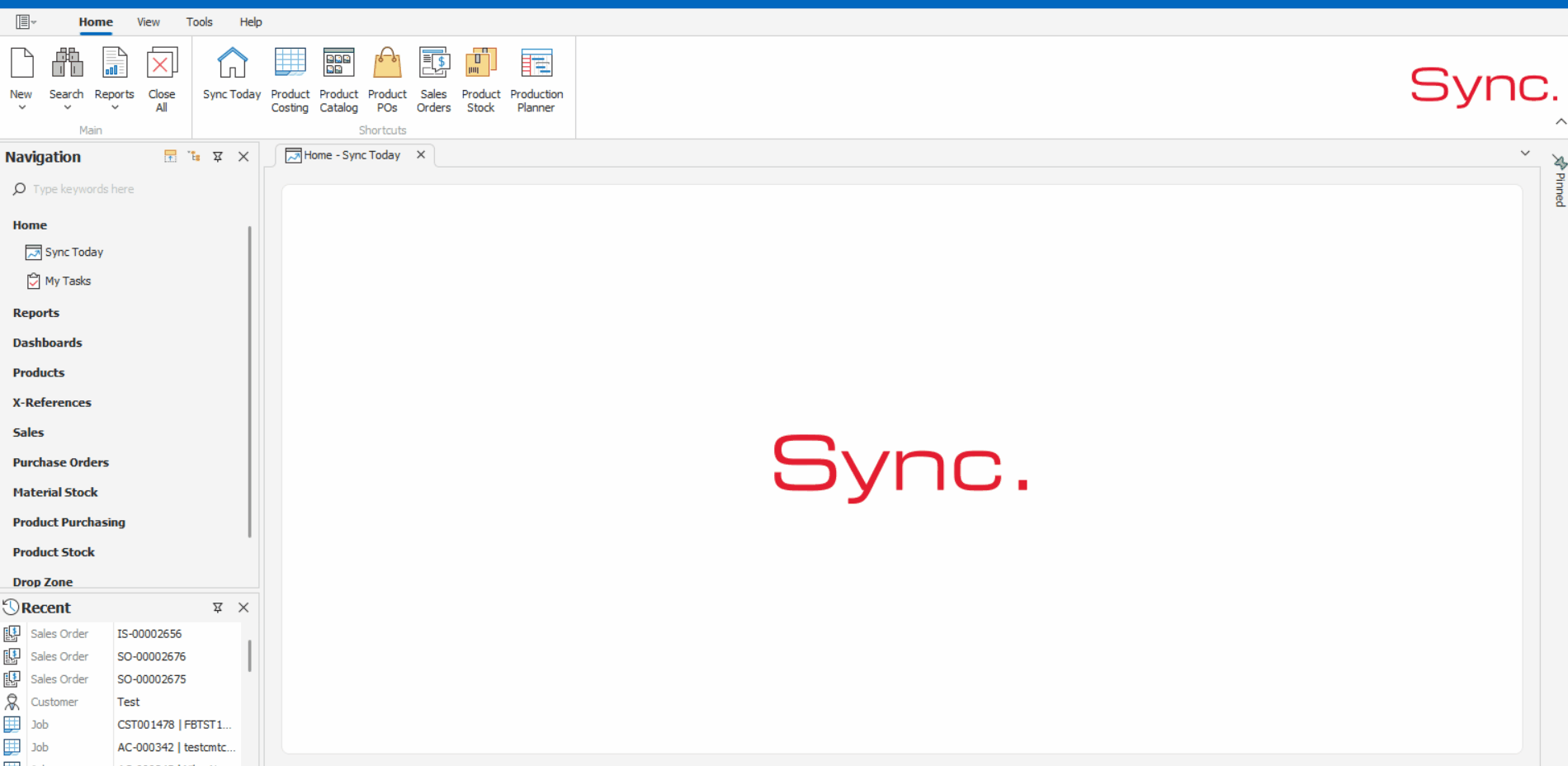Expand the Product Stock navigation group
Viewport: 1568px width, 766px height.
tap(54, 552)
